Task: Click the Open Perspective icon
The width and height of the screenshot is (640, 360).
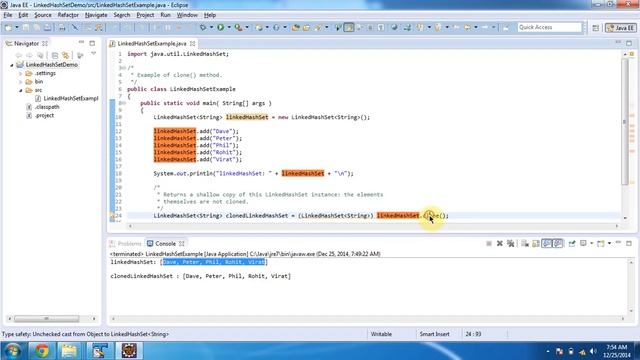Action: point(596,27)
